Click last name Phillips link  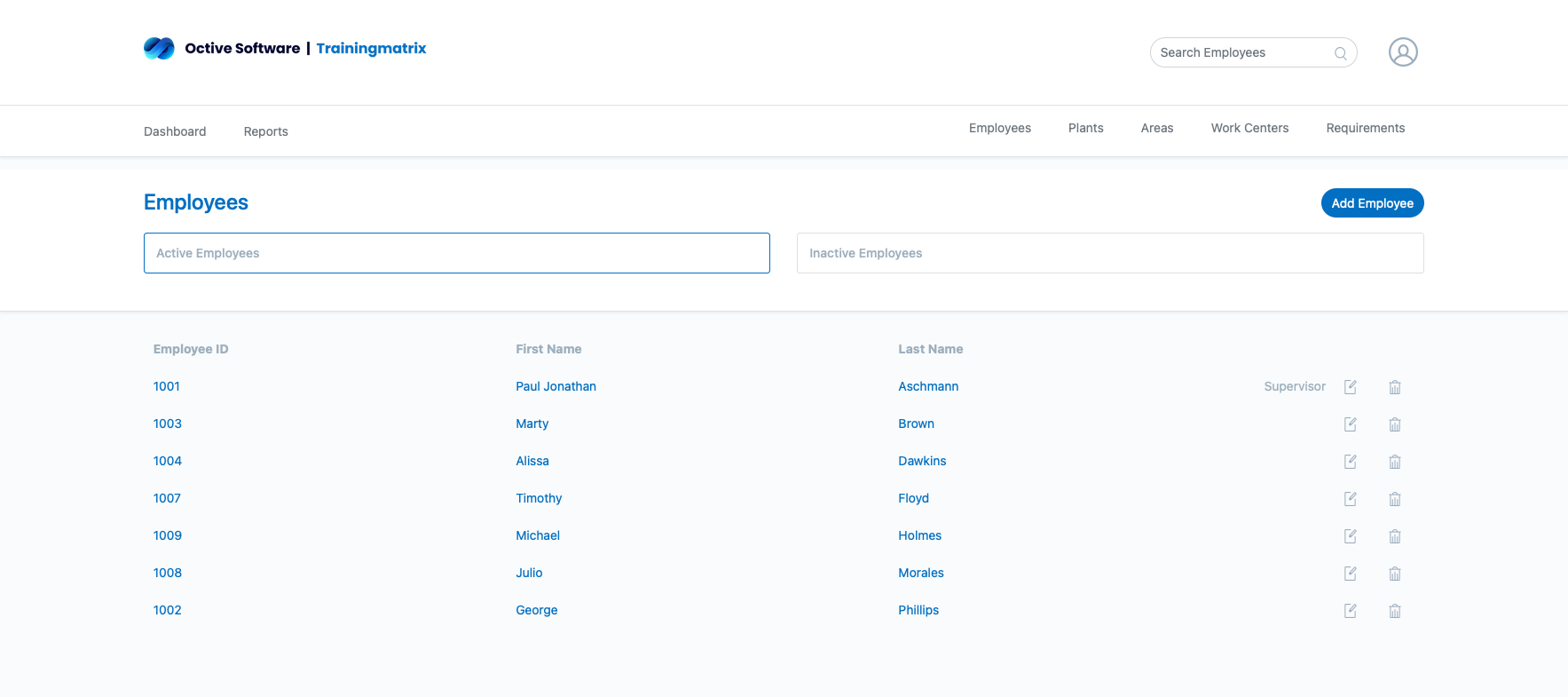coord(918,610)
